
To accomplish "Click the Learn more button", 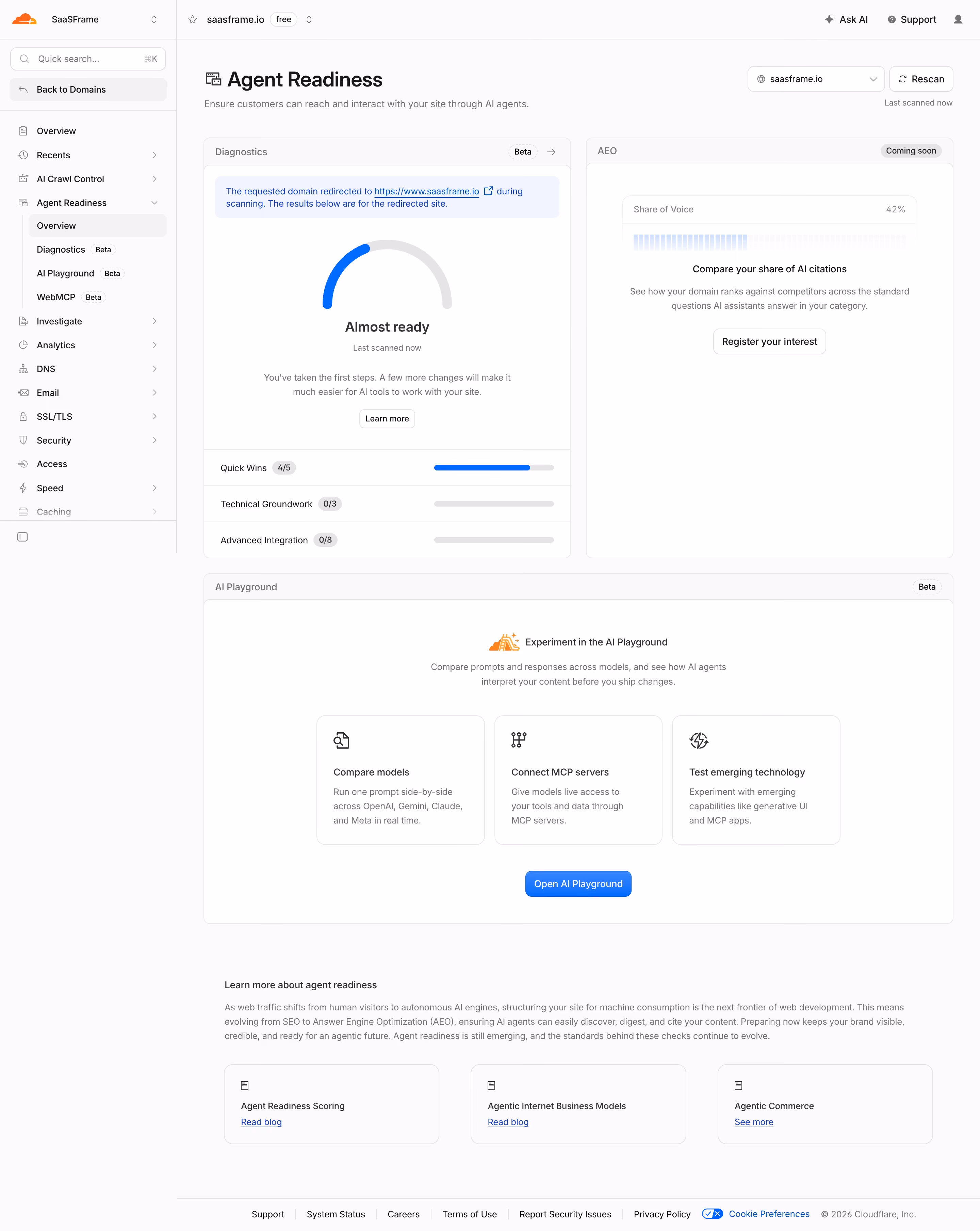I will coord(387,418).
